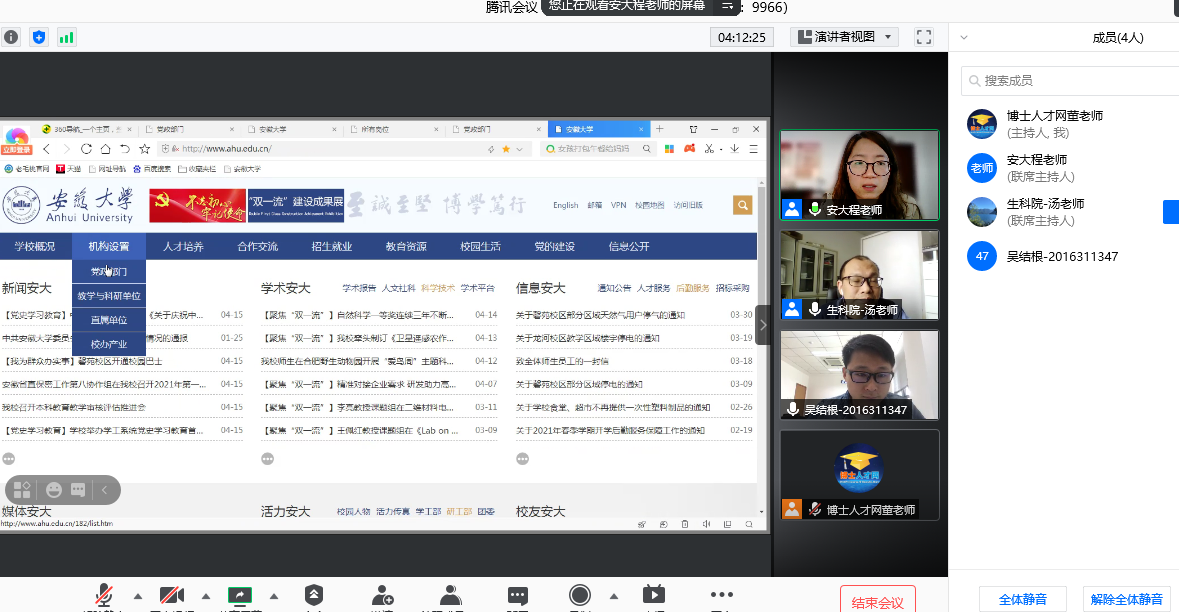Screen dimensions: 1179x612
Task: Click the blue security shield icon
Action: [x=39, y=37]
